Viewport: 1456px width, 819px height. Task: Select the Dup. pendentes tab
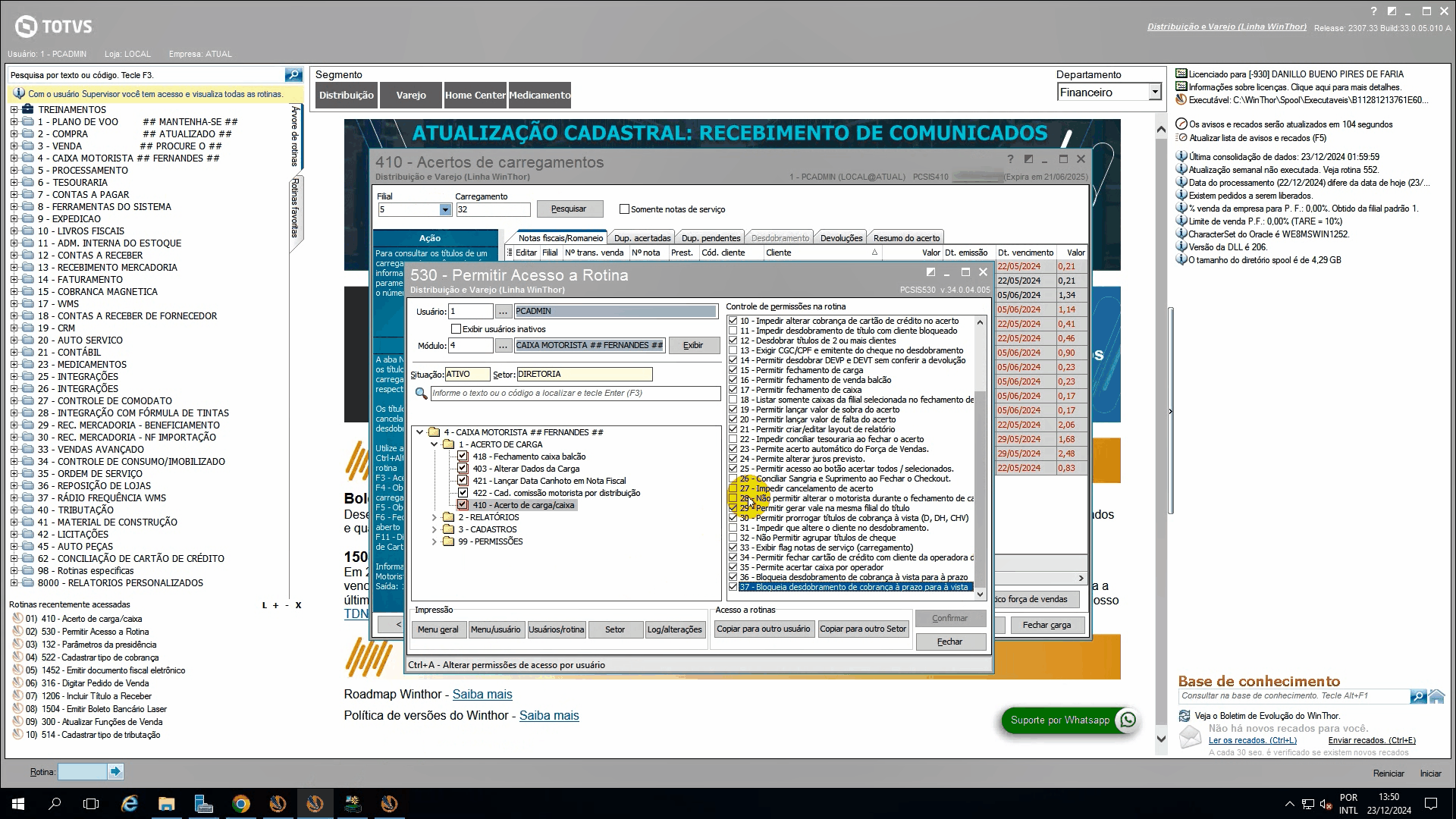(710, 238)
